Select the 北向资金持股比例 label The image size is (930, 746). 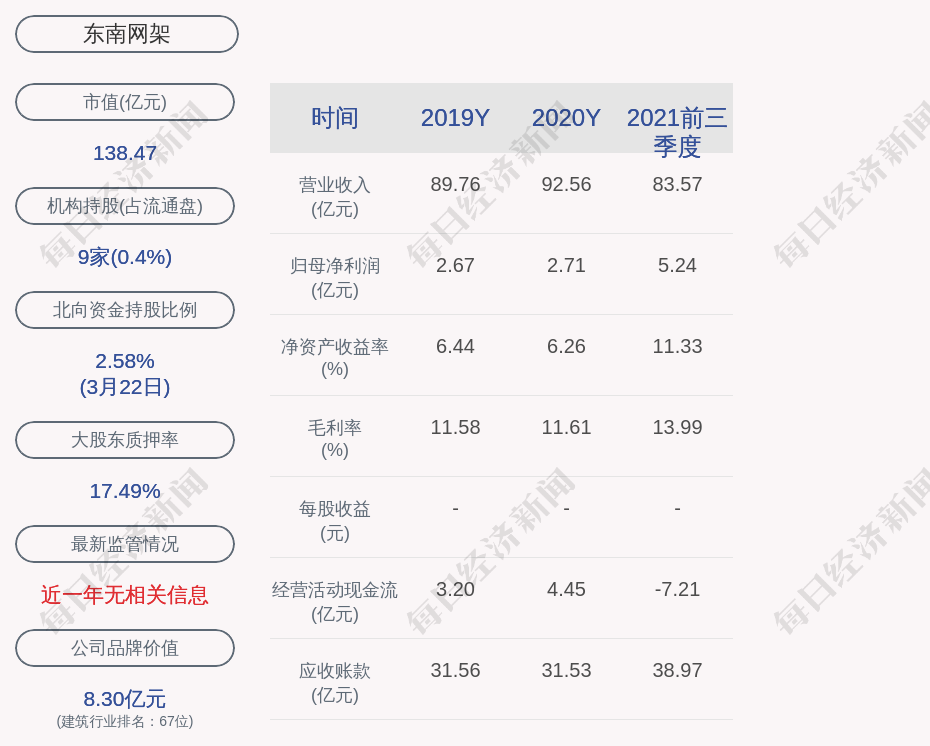[x=125, y=310]
